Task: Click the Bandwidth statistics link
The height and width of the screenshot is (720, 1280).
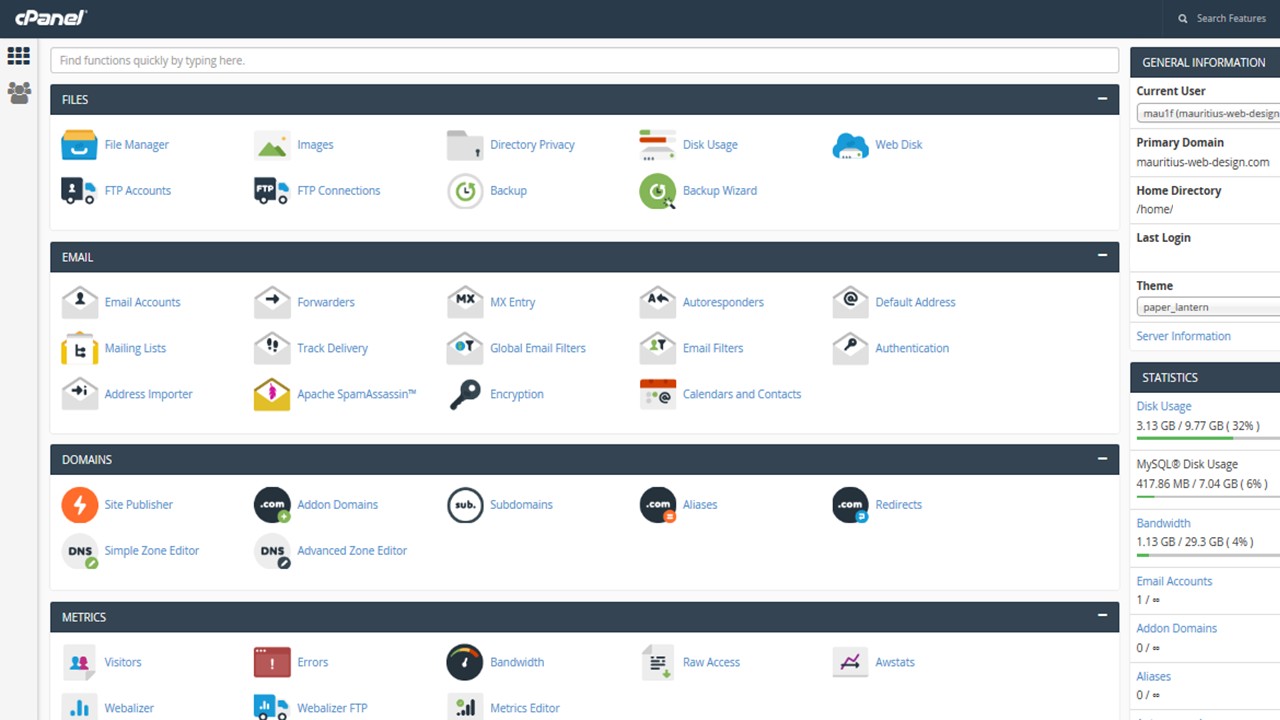Action: click(x=1163, y=523)
